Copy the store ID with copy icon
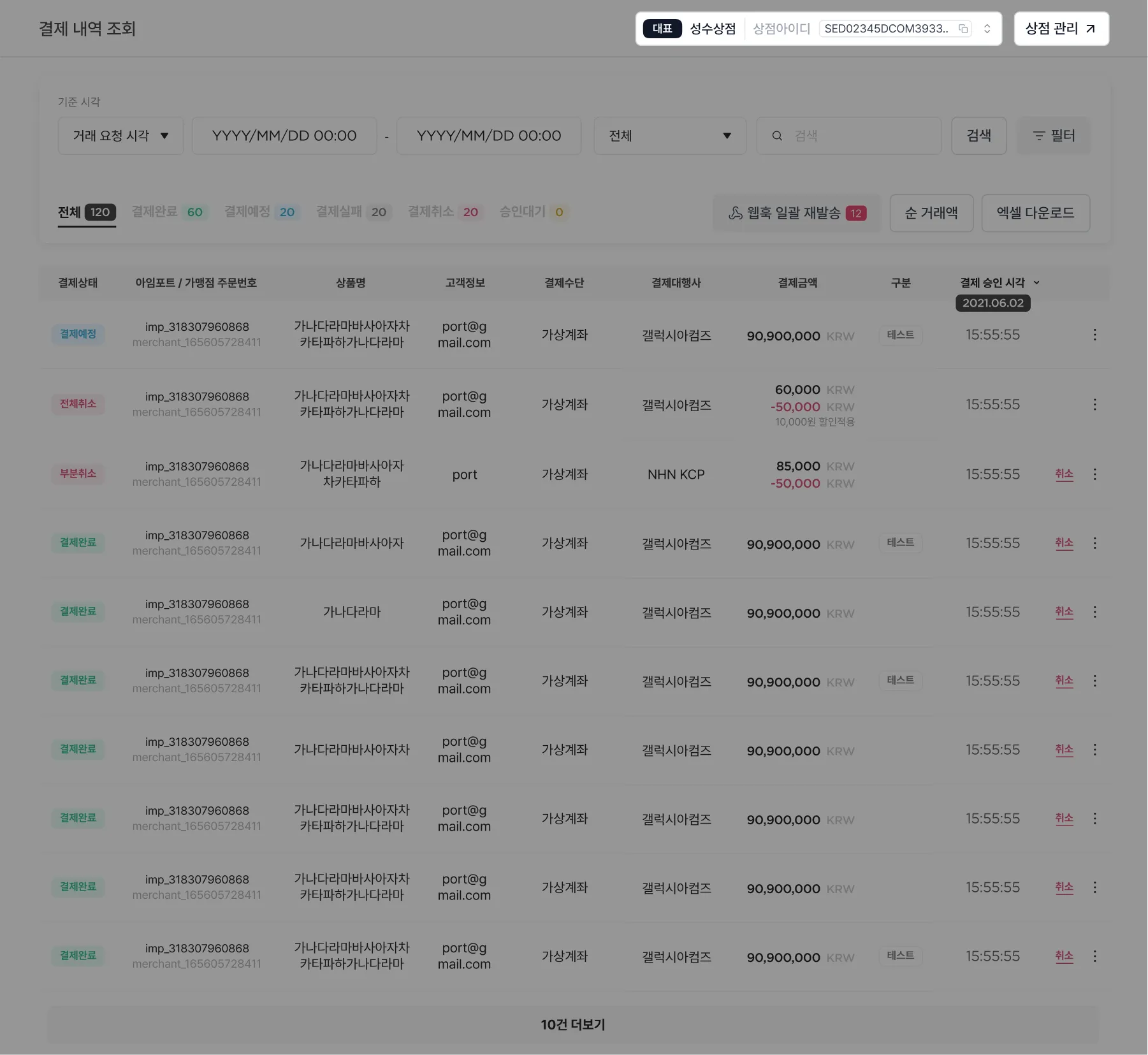 [963, 29]
